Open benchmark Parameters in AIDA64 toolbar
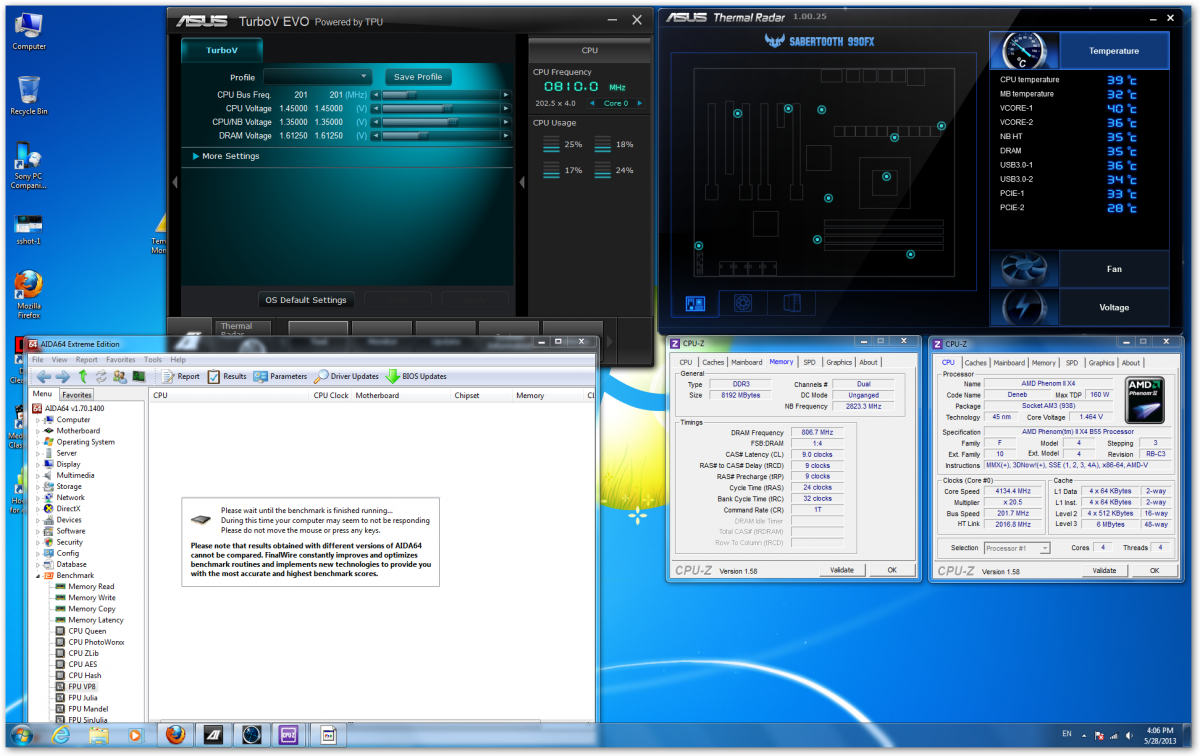The image size is (1200, 756). pos(280,376)
